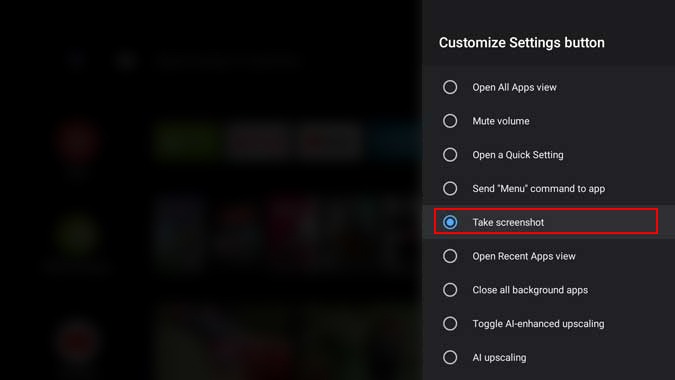Click the Take screenshot option label

click(x=508, y=222)
